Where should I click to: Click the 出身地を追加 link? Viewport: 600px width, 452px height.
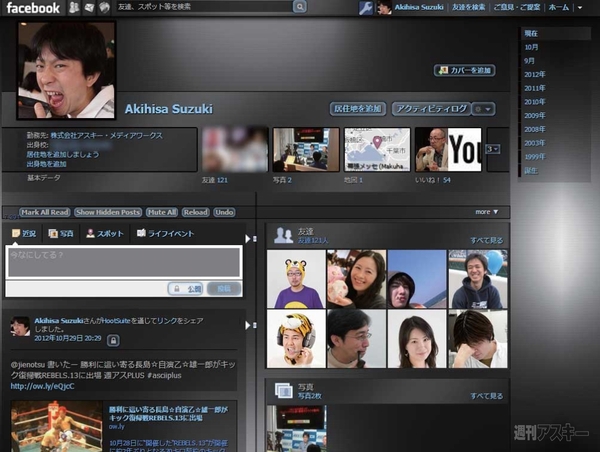46,164
